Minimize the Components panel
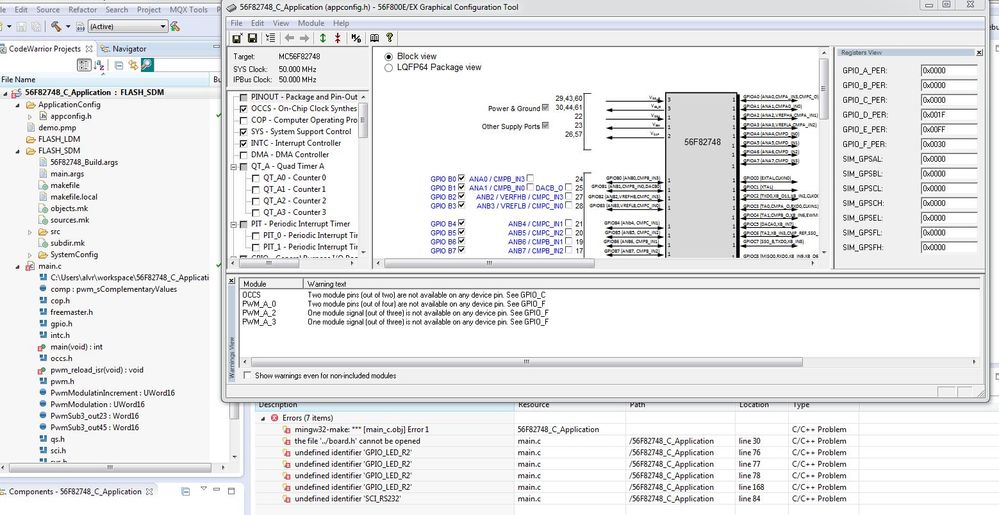 coord(219,490)
